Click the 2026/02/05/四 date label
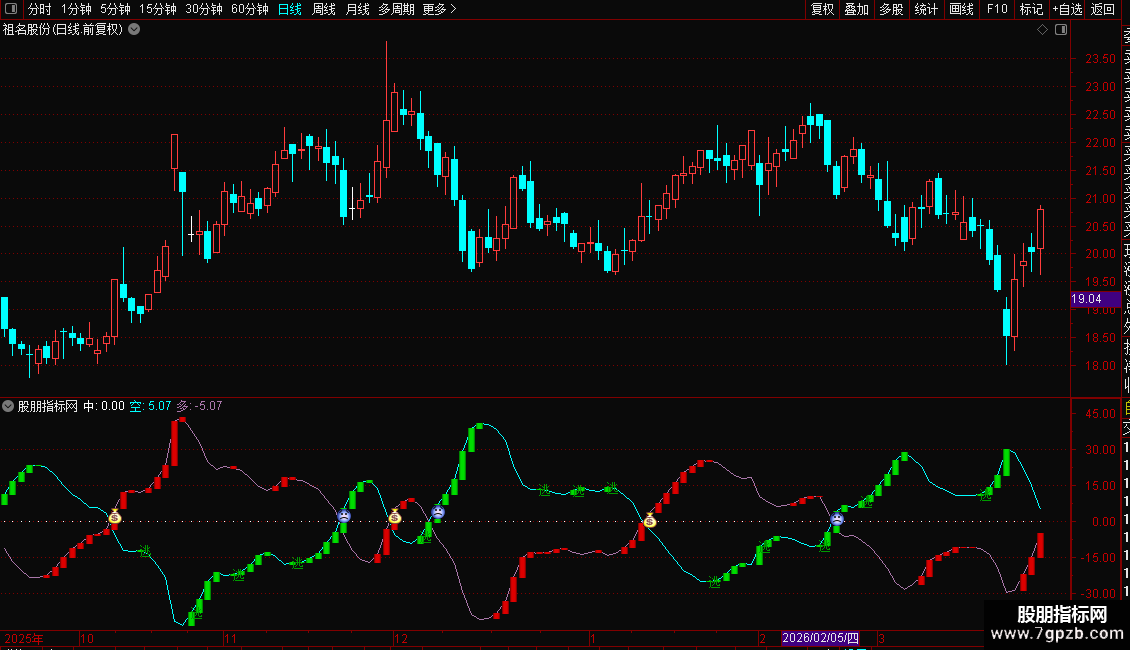The width and height of the screenshot is (1130, 650). pos(820,638)
